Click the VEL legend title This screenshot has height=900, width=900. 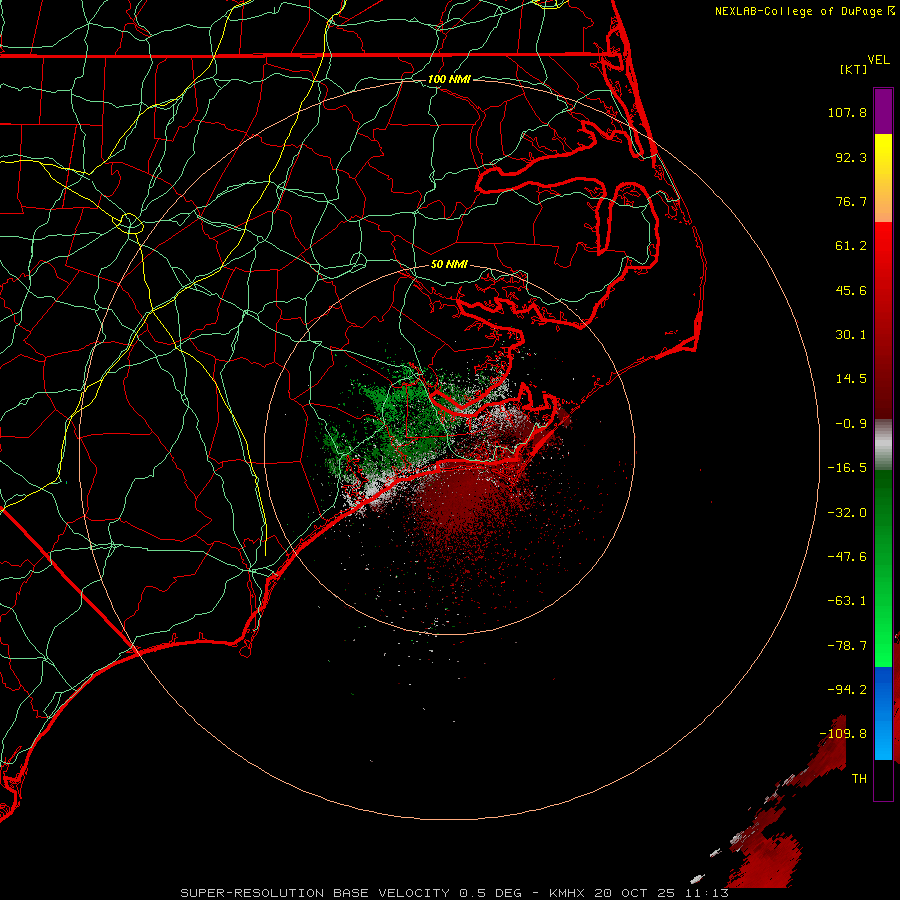[x=879, y=60]
